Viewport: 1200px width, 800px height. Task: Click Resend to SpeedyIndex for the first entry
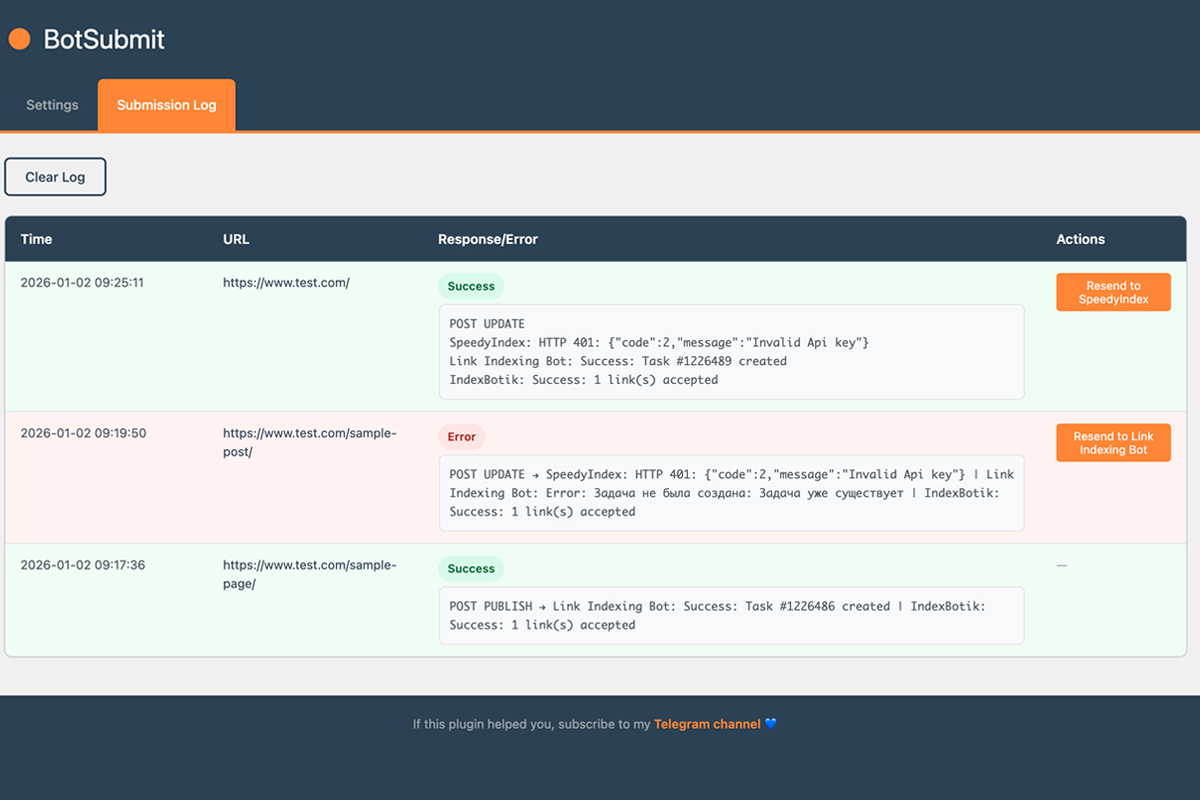[x=1113, y=291]
